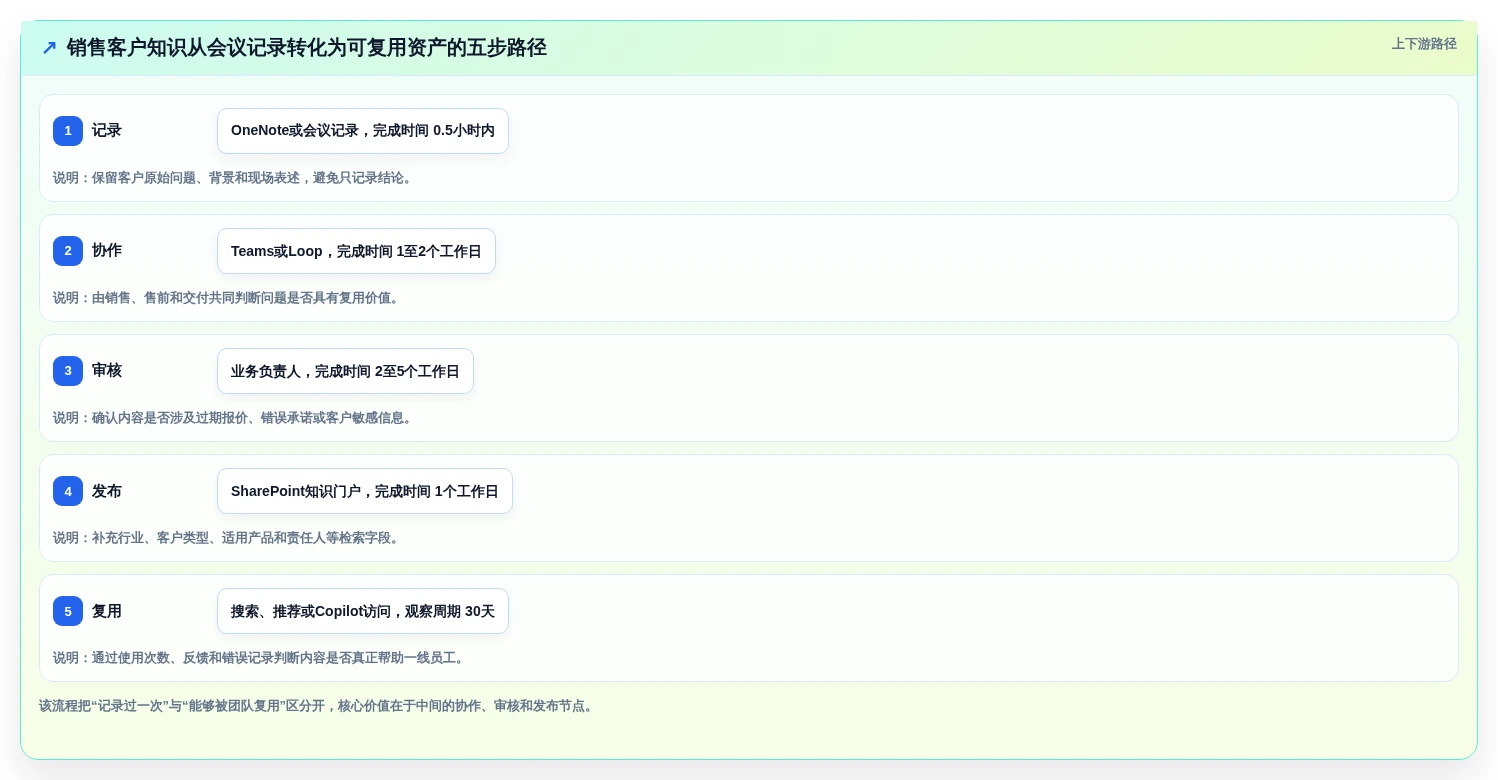Select step number 4 badge
The image size is (1498, 780).
click(x=68, y=491)
